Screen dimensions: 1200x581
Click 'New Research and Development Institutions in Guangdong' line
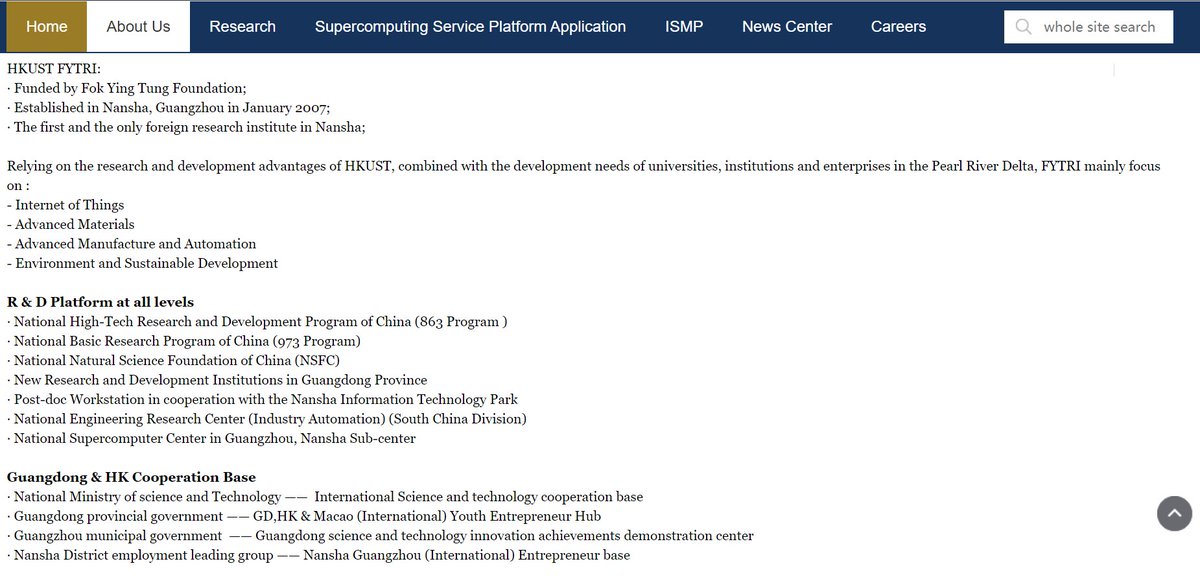218,380
